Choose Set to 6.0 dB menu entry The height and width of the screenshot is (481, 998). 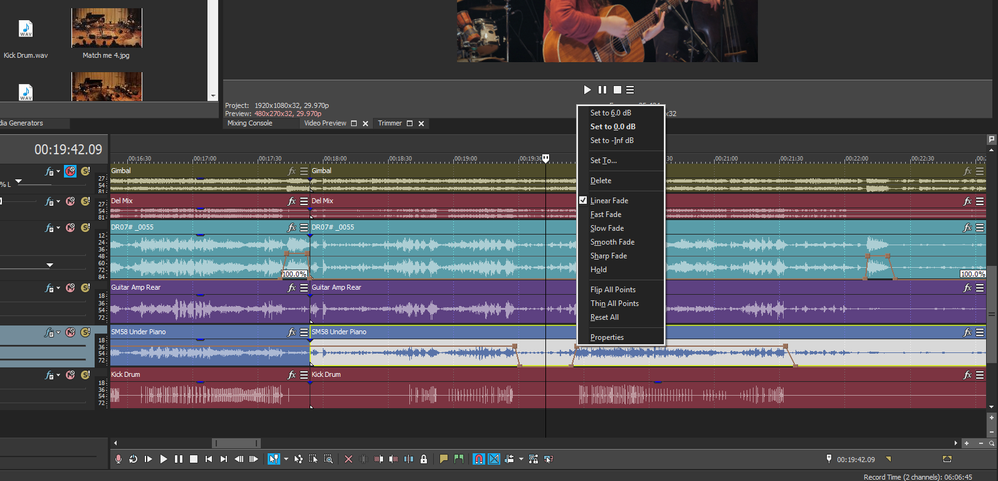[x=612, y=113]
